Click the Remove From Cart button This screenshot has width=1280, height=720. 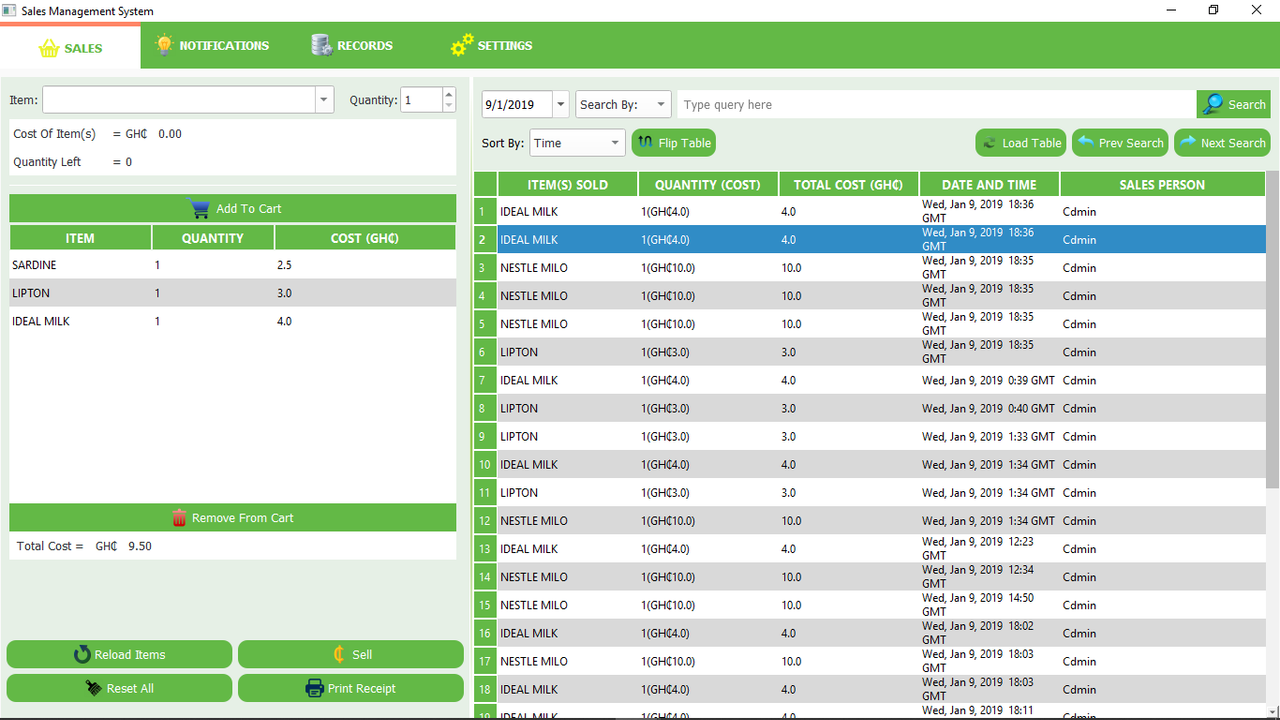pyautogui.click(x=233, y=518)
